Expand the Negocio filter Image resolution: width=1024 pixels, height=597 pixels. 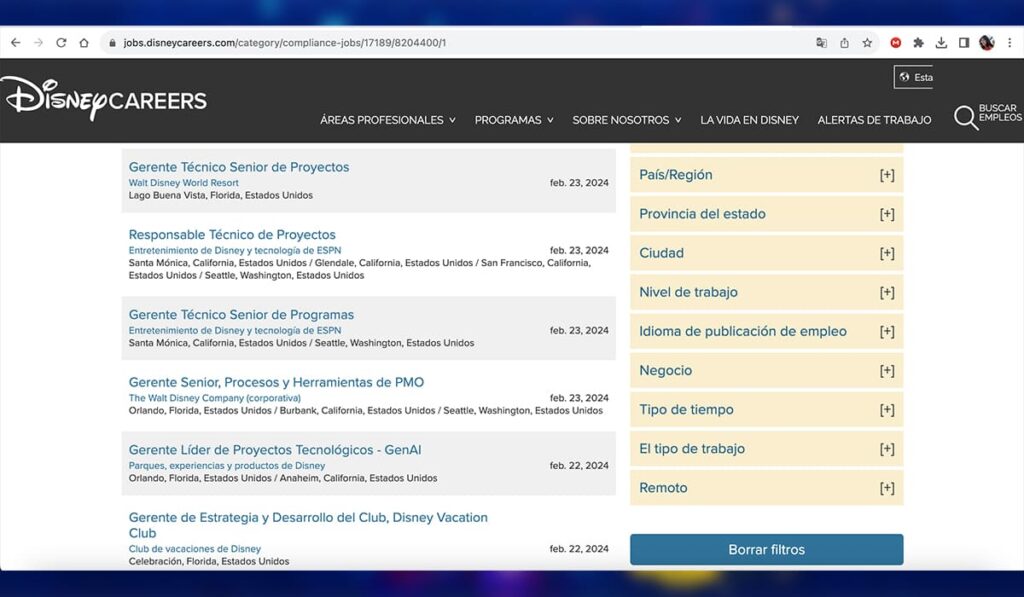(767, 371)
